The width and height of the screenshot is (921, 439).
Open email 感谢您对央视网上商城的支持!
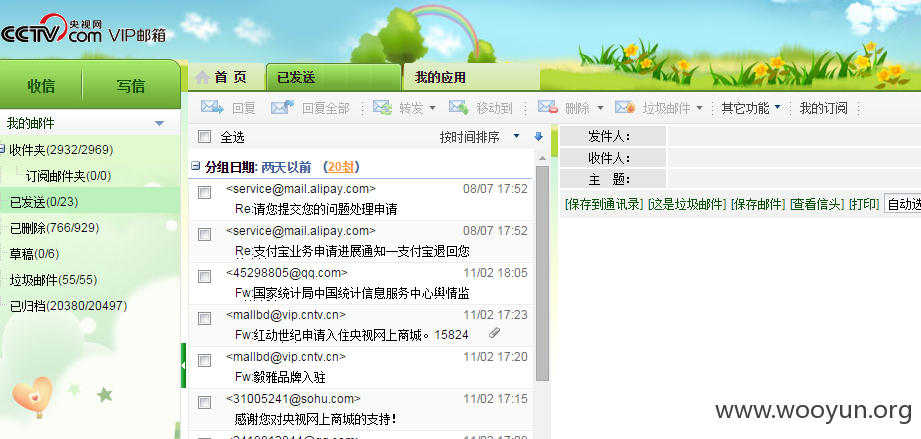315,419
